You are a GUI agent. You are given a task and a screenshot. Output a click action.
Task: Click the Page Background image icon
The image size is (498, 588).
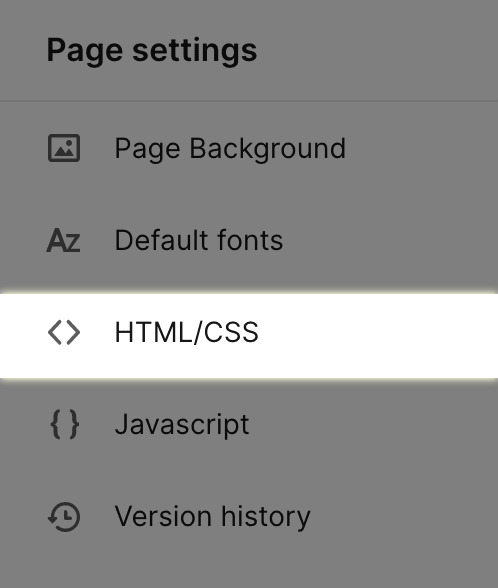tap(64, 148)
